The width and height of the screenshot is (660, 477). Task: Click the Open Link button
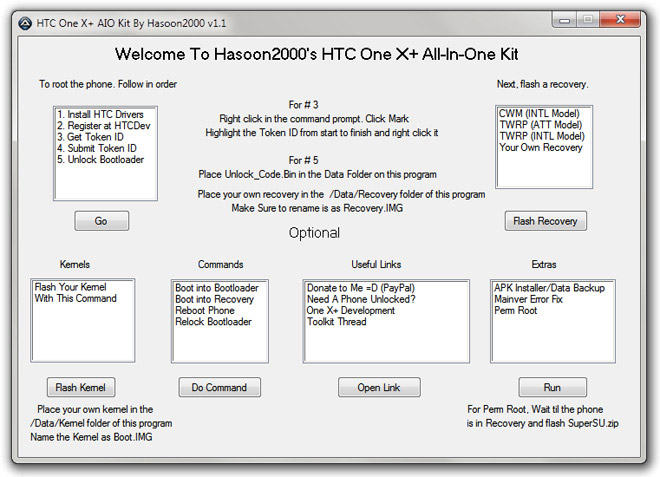[379, 387]
